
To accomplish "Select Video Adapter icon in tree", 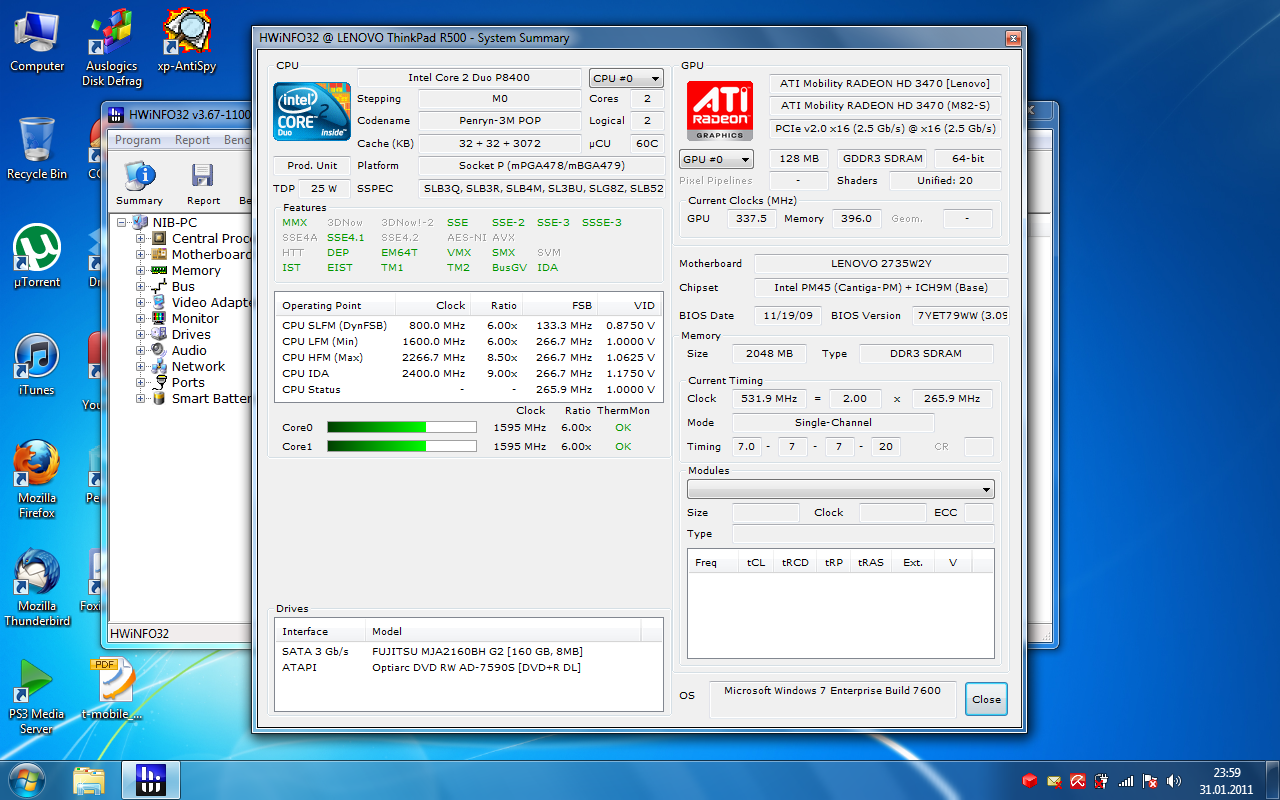I will (x=159, y=302).
